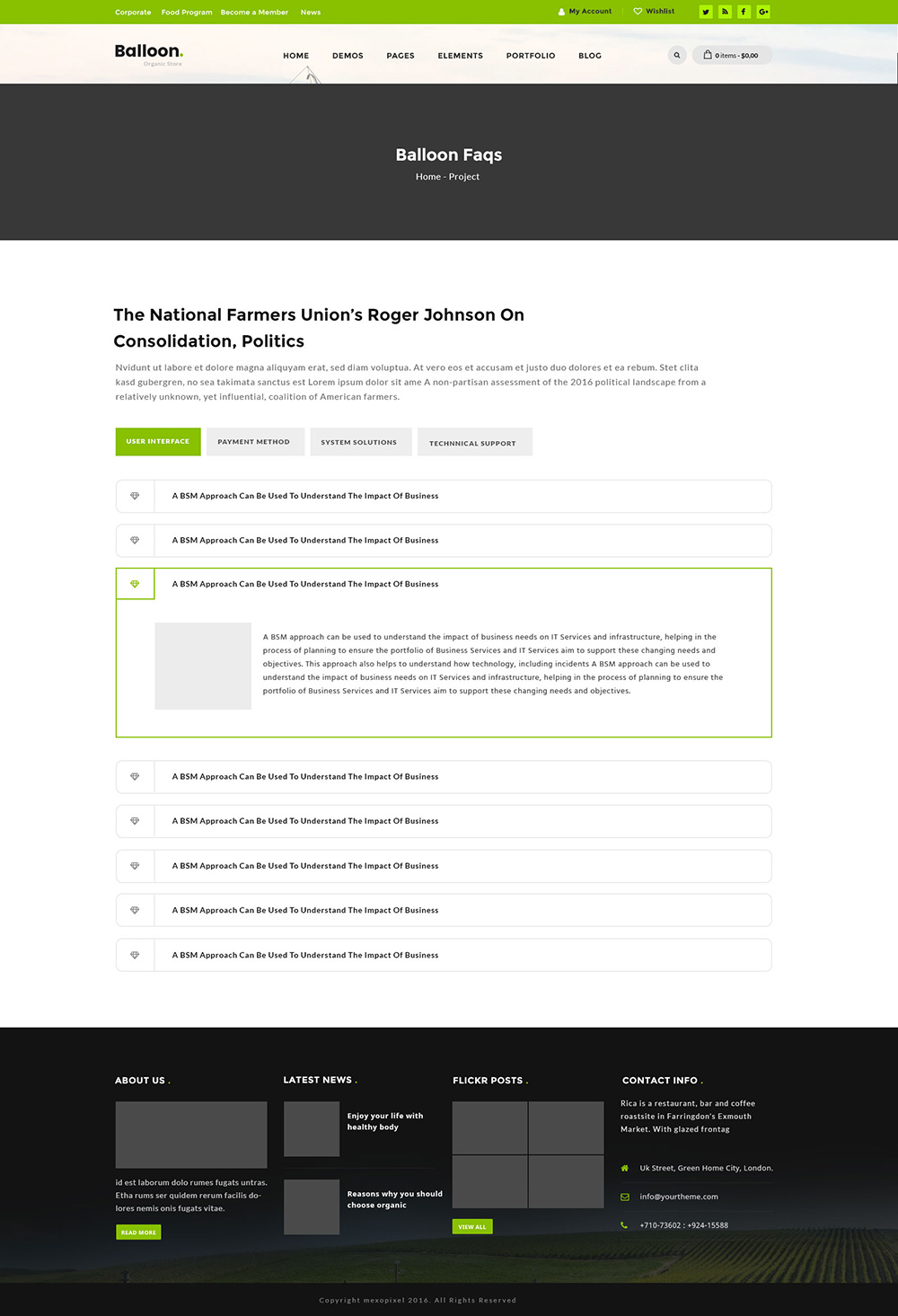This screenshot has width=898, height=1316.
Task: Click the heart icon beside Wishlist
Action: point(638,12)
